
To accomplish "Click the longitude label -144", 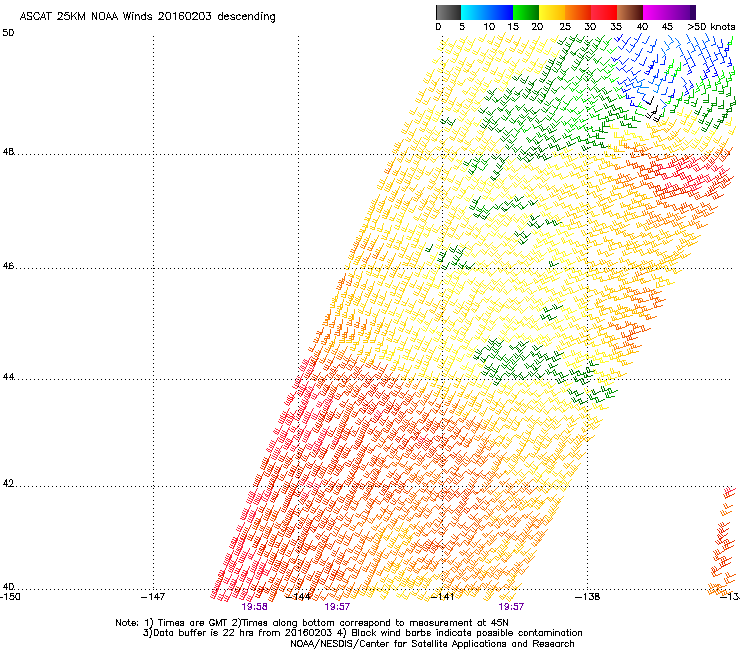I will (x=298, y=597).
